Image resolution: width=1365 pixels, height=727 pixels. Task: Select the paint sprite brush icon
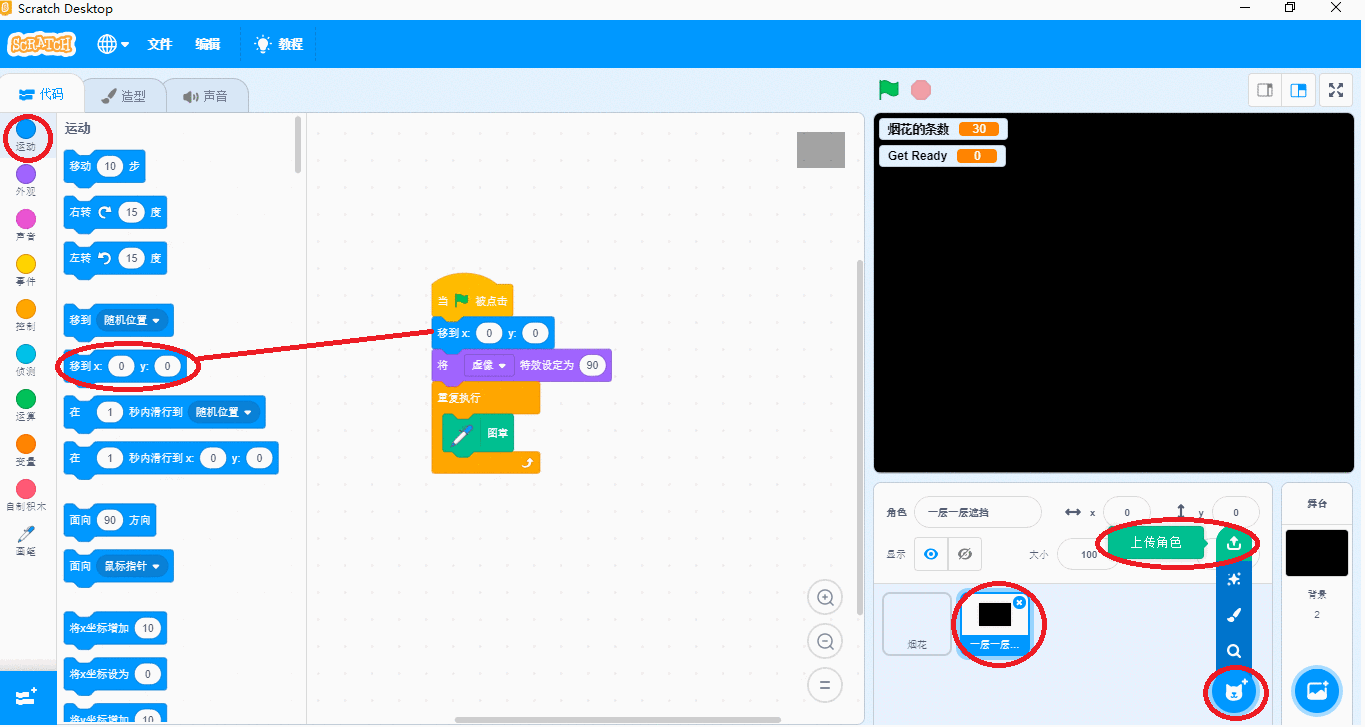(x=1233, y=615)
